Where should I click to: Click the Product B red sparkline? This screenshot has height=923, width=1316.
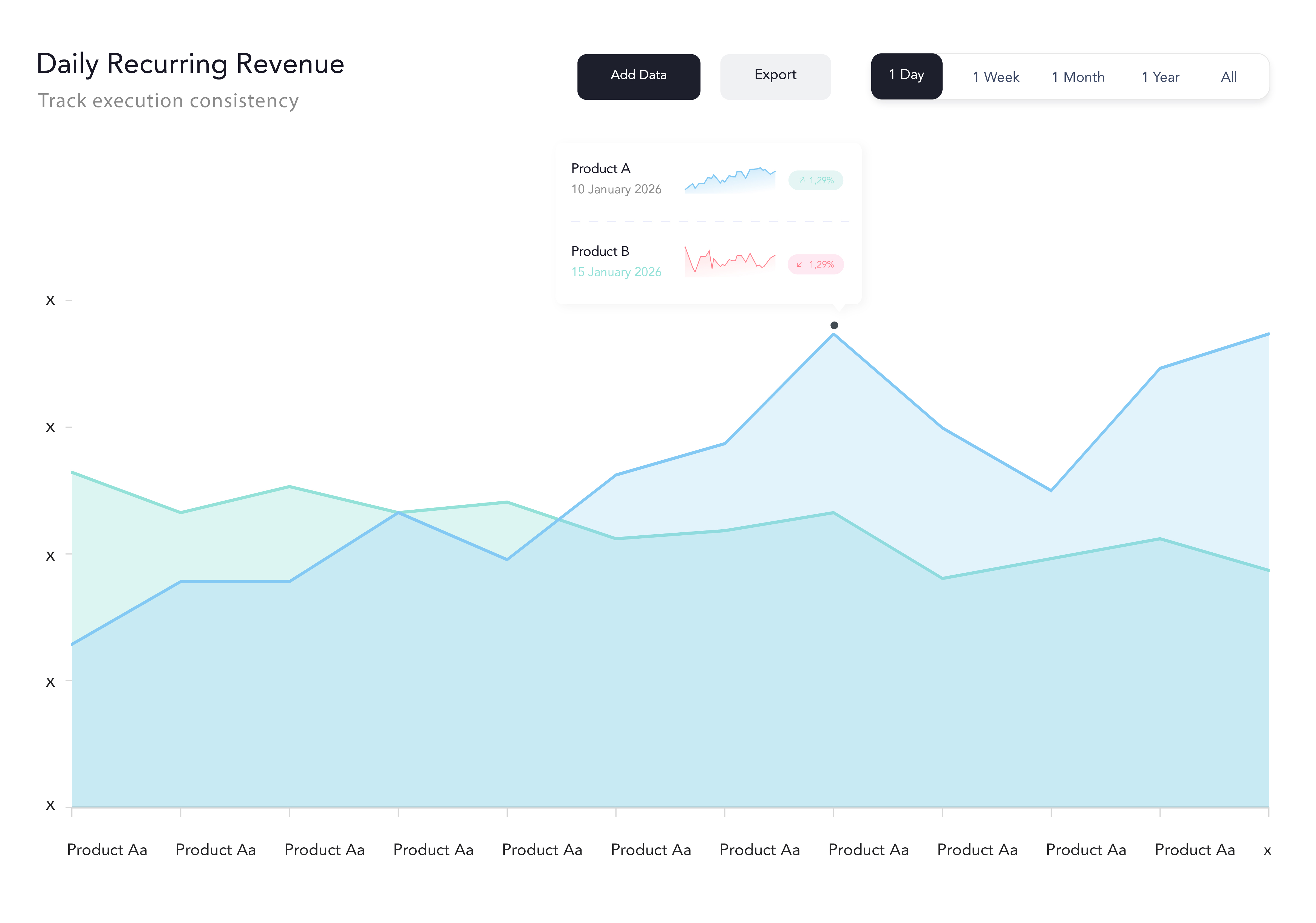730,262
